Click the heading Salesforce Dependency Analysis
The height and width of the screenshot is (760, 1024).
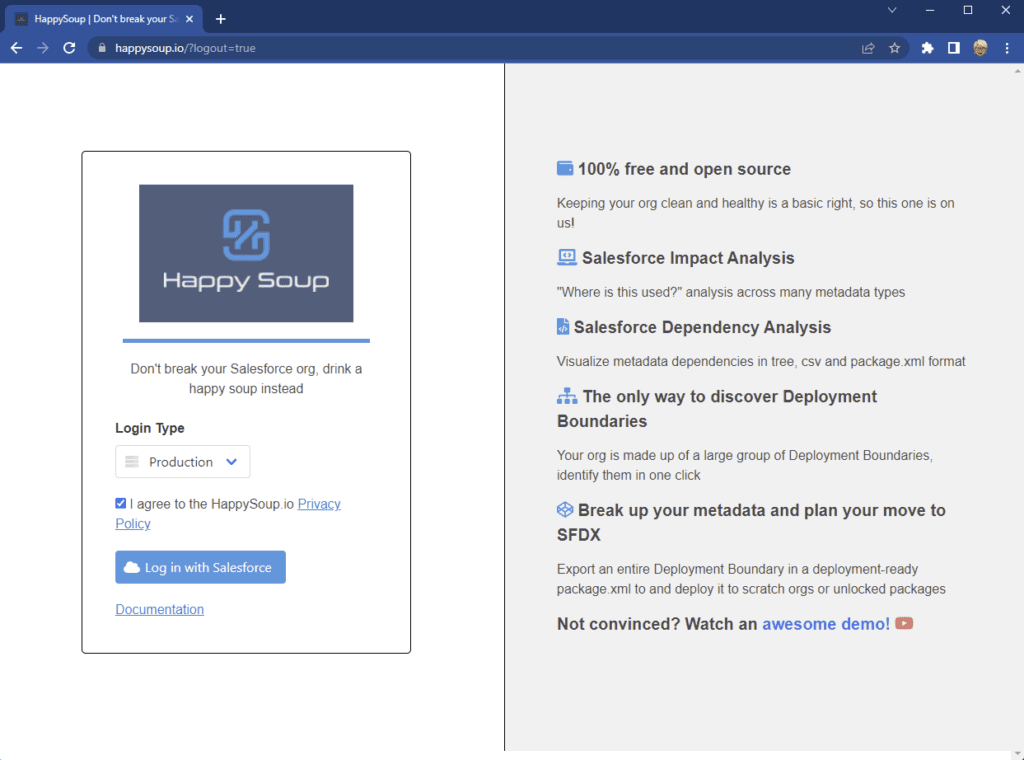point(702,327)
